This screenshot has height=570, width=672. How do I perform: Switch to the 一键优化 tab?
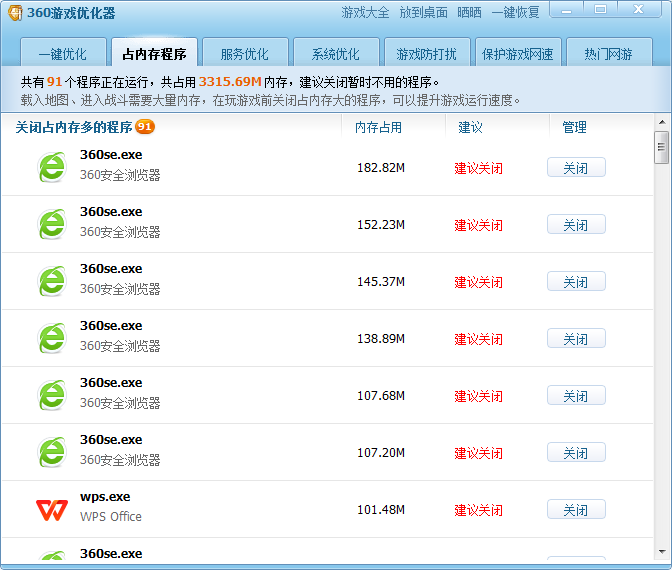[62, 54]
